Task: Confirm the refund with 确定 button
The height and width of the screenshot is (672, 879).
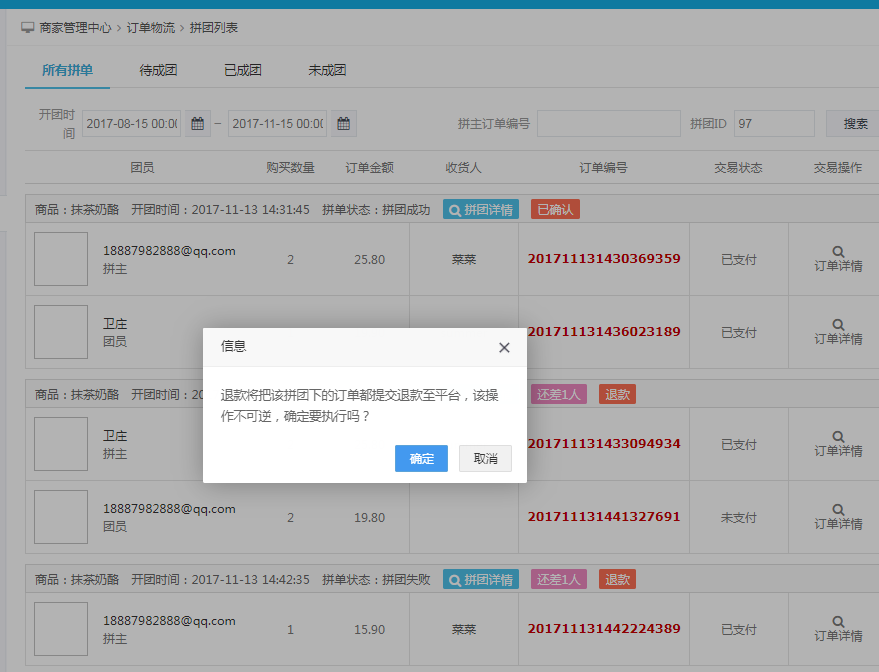Action: [x=421, y=459]
